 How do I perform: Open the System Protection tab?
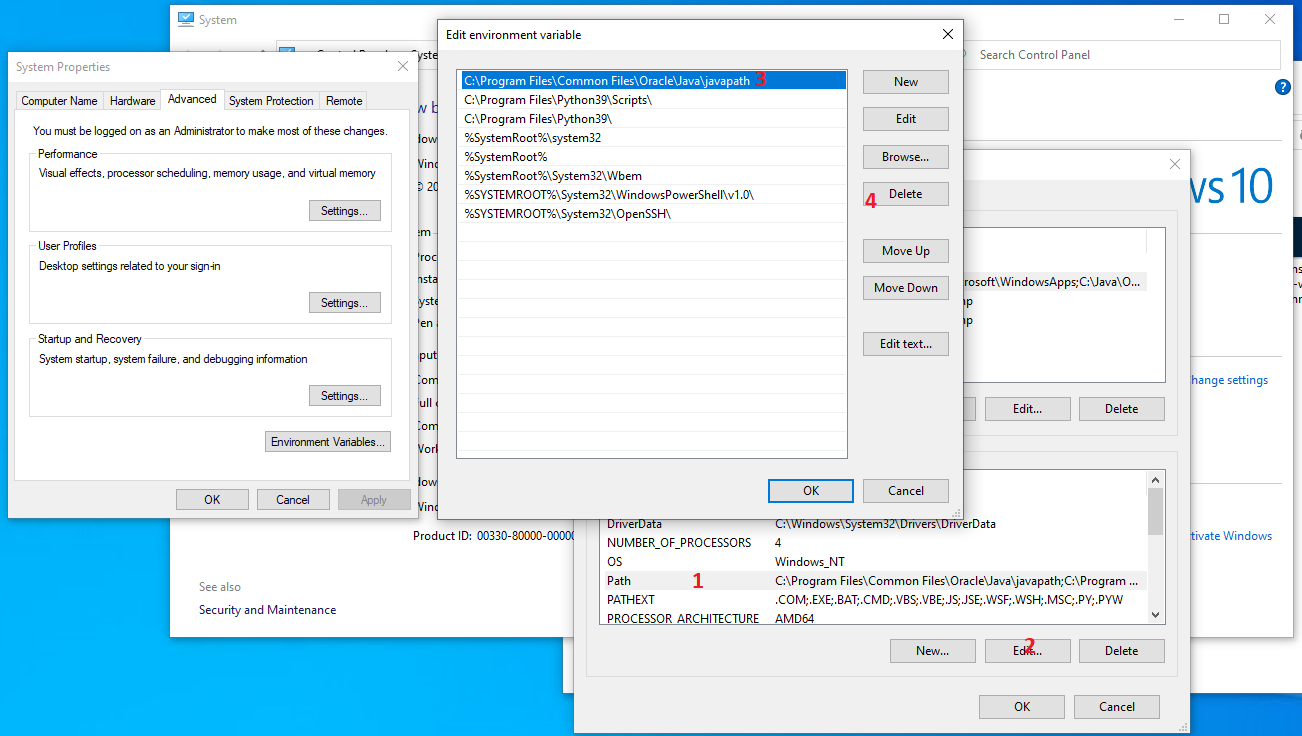pos(271,101)
